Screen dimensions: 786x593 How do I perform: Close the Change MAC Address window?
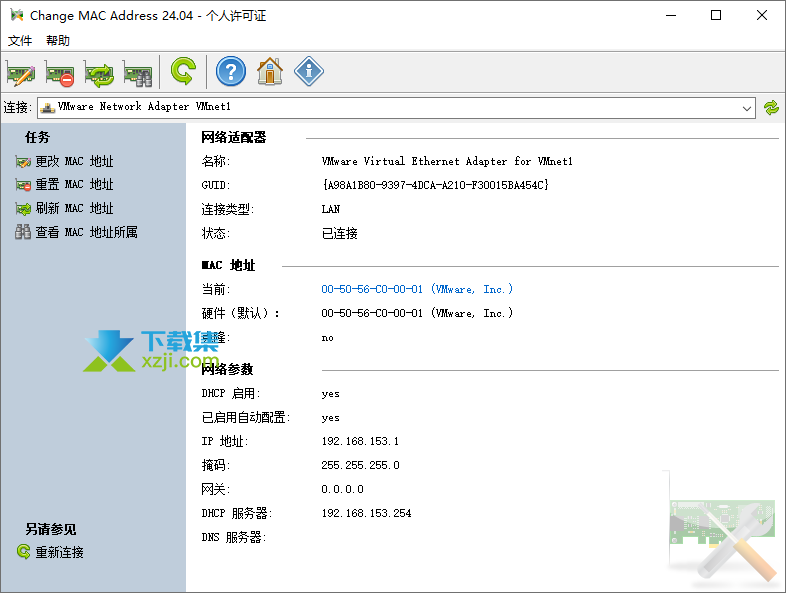761,16
